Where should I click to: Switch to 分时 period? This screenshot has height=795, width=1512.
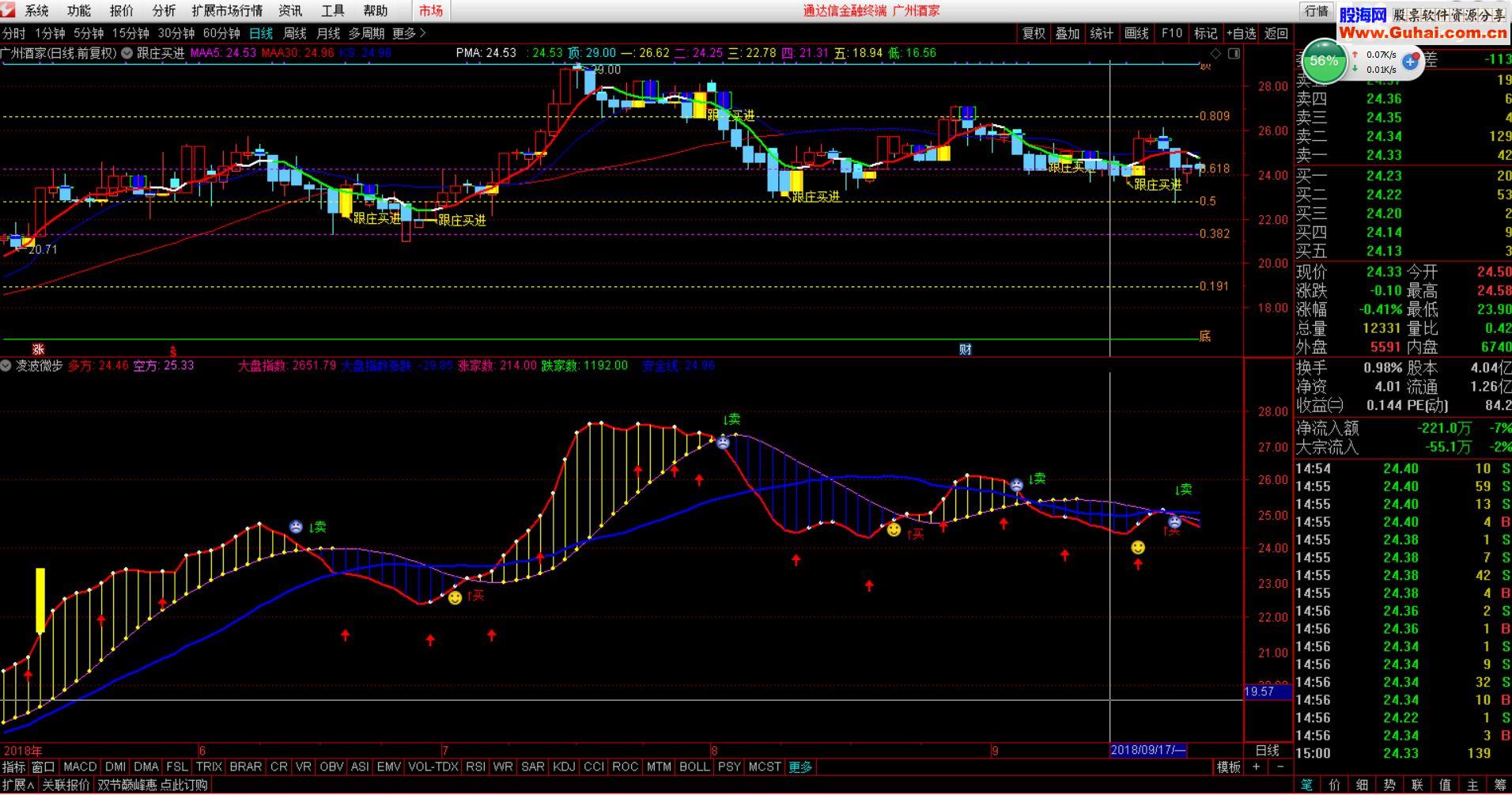14,33
